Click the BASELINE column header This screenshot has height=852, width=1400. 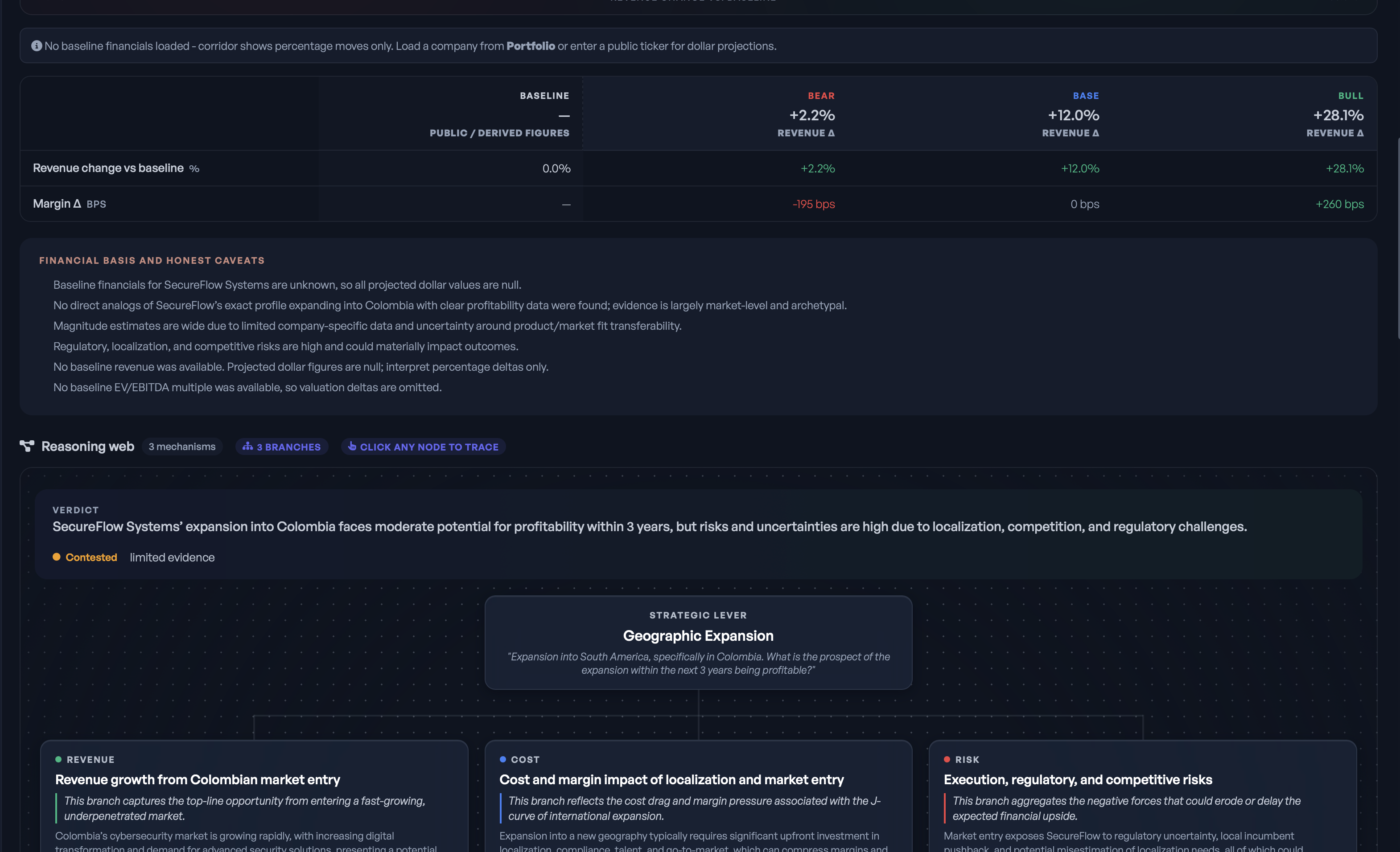544,96
